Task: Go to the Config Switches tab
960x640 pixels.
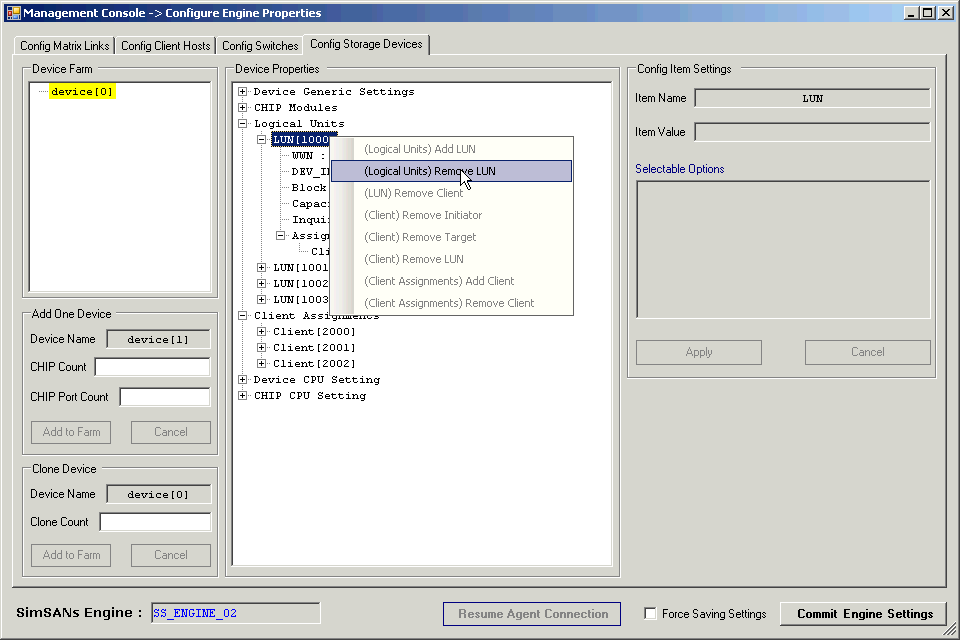Action: tap(260, 46)
